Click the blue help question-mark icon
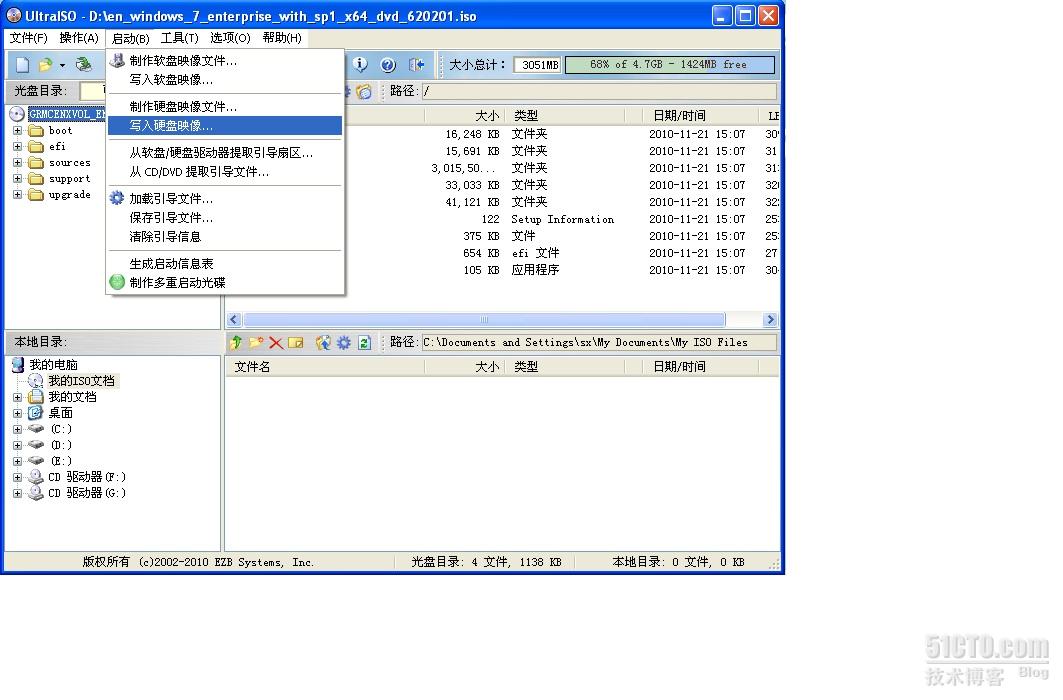The image size is (1063, 700). click(388, 65)
